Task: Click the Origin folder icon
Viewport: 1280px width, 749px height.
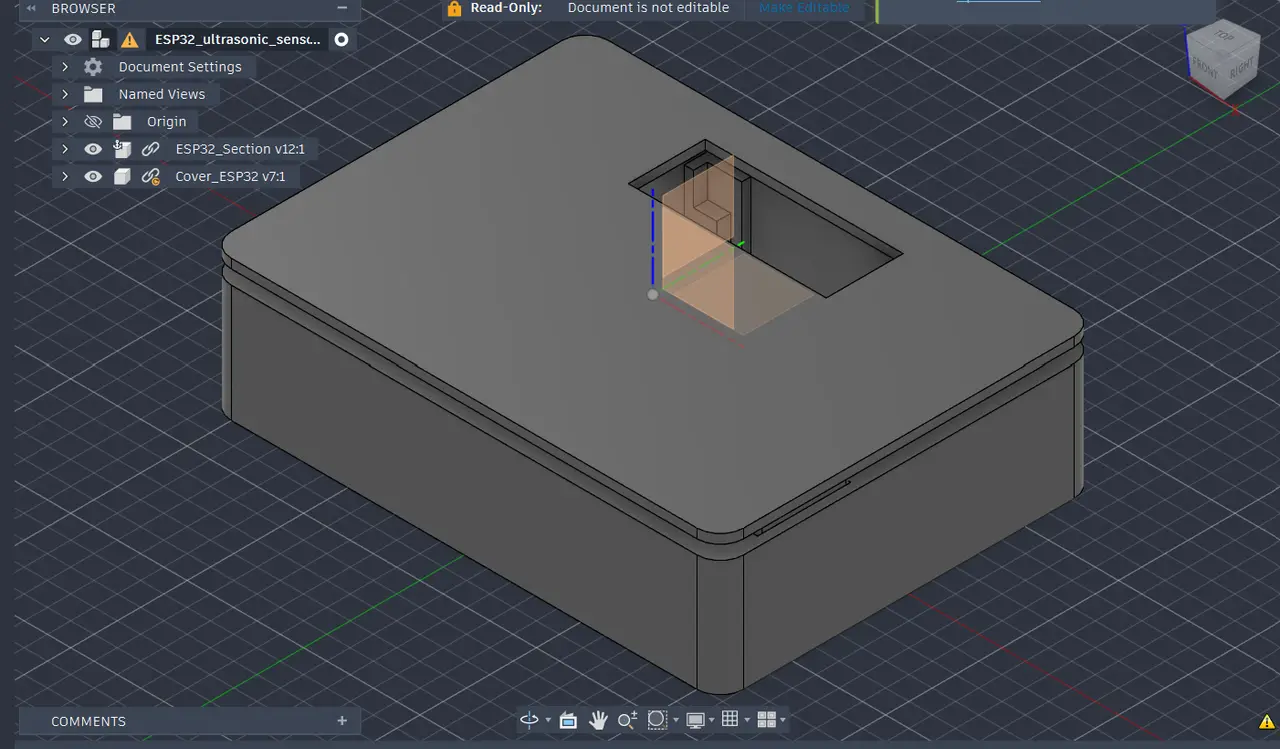Action: click(122, 122)
